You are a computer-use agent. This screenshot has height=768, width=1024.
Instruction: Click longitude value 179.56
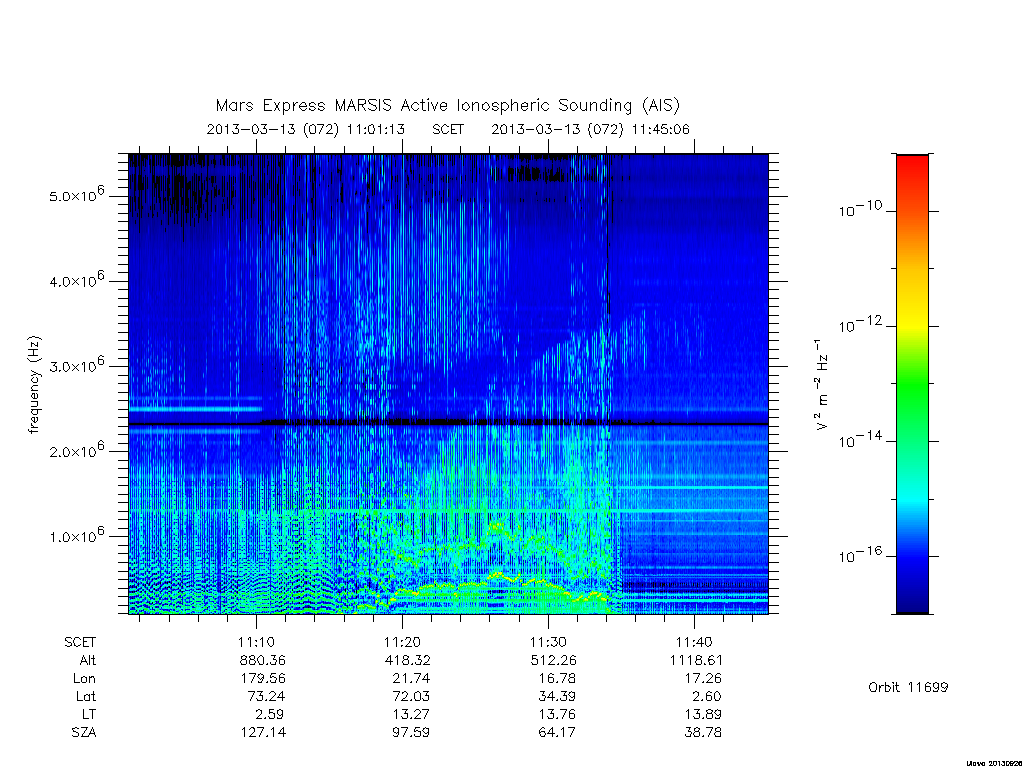(263, 679)
